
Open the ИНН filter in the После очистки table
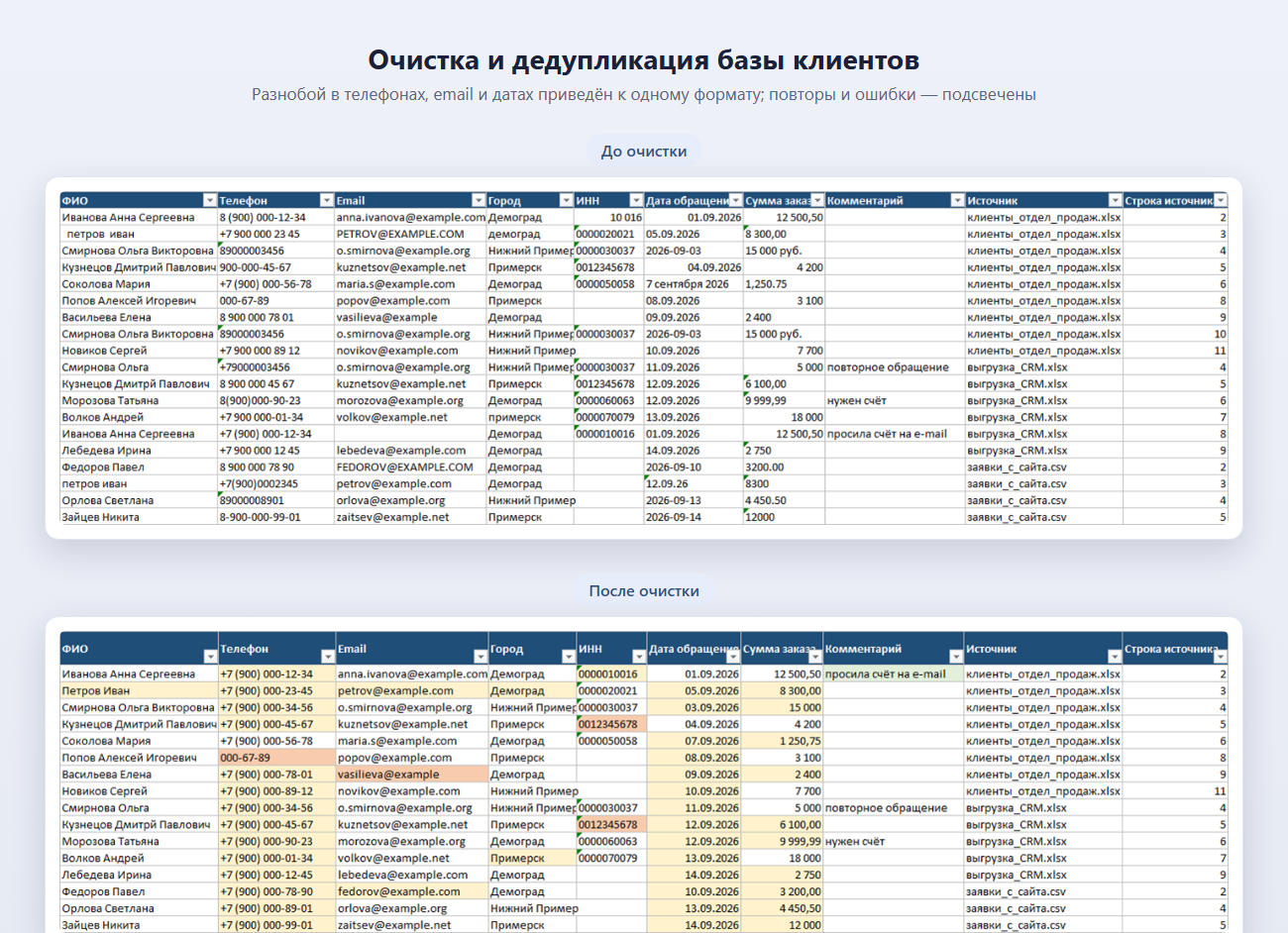click(639, 657)
